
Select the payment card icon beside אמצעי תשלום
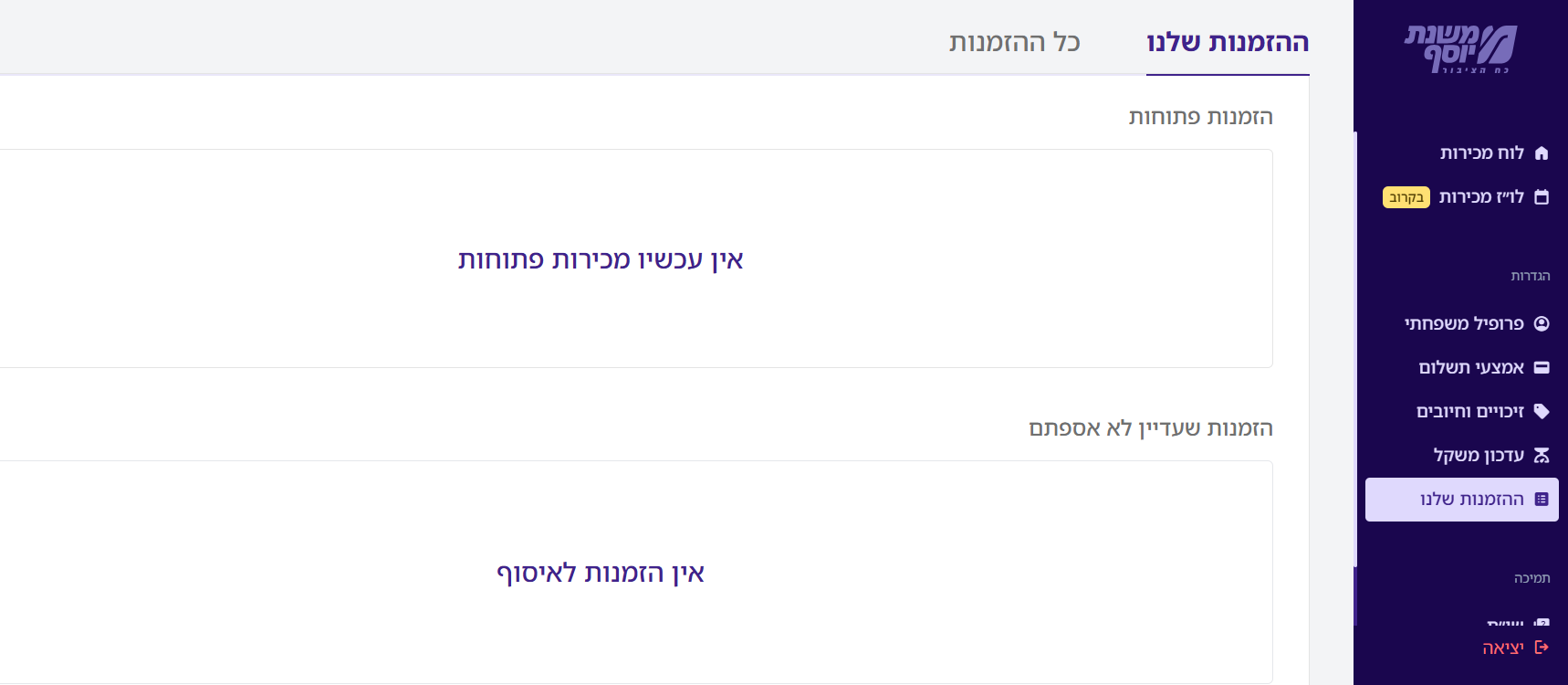tap(1540, 367)
